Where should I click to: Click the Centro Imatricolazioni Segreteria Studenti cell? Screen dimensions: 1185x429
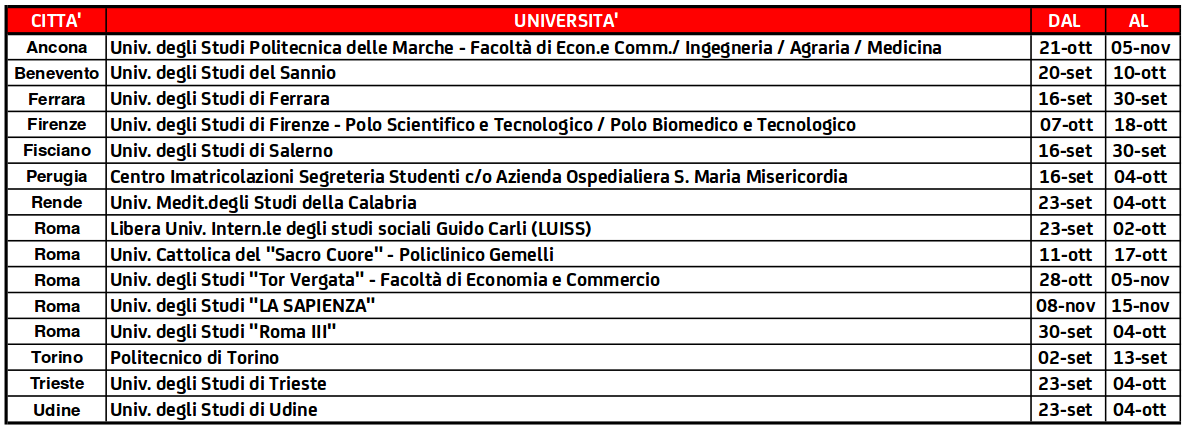tap(568, 177)
